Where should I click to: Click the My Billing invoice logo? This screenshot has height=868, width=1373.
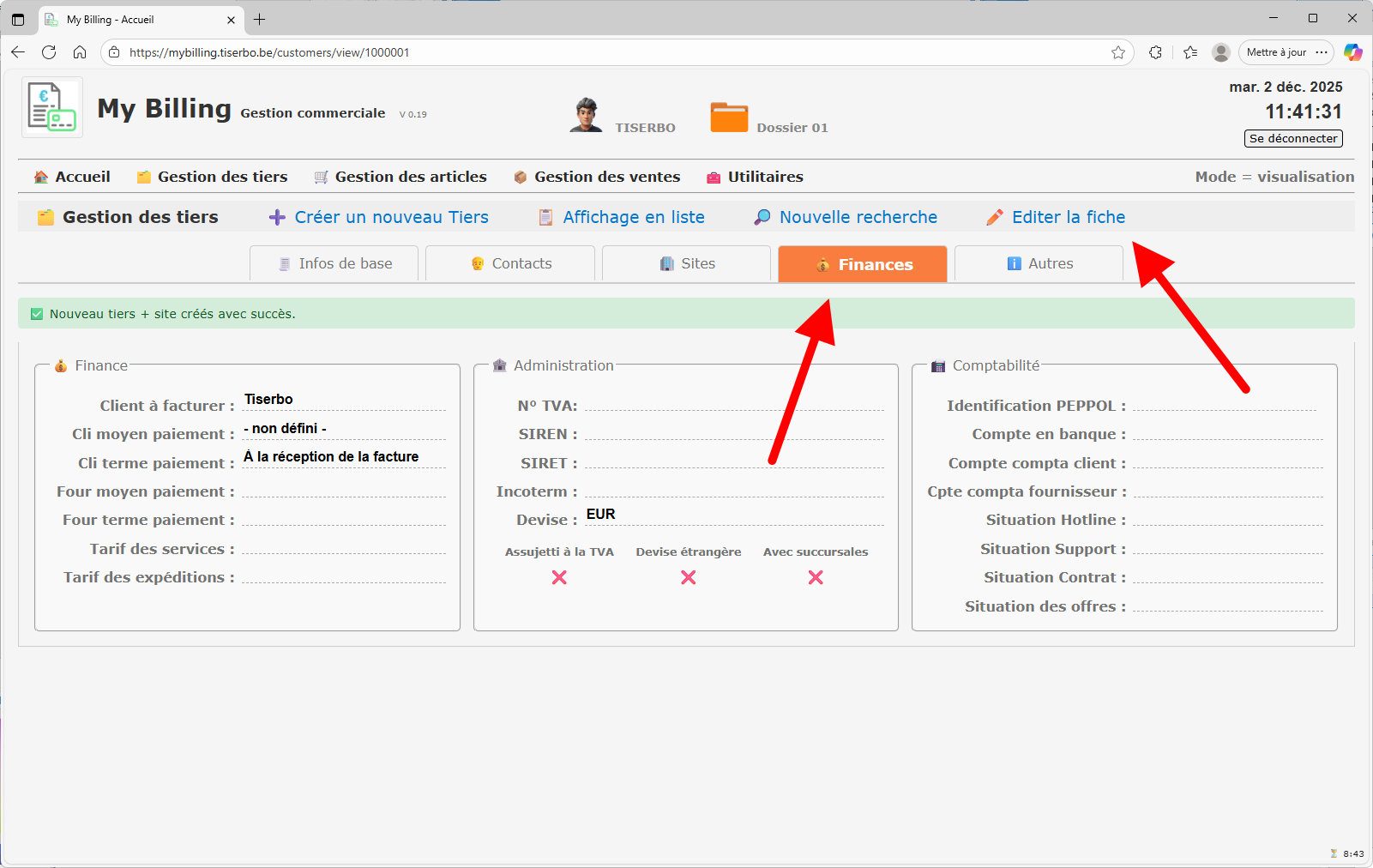tap(51, 107)
